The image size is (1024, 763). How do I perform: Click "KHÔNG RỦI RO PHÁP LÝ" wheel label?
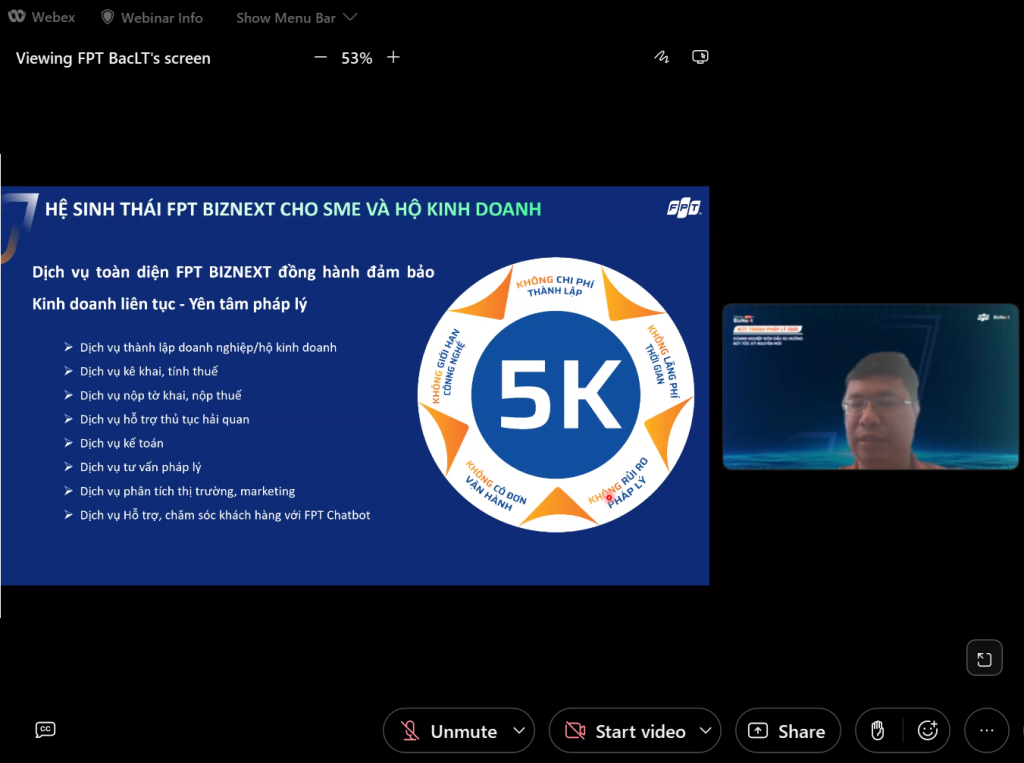[x=618, y=482]
